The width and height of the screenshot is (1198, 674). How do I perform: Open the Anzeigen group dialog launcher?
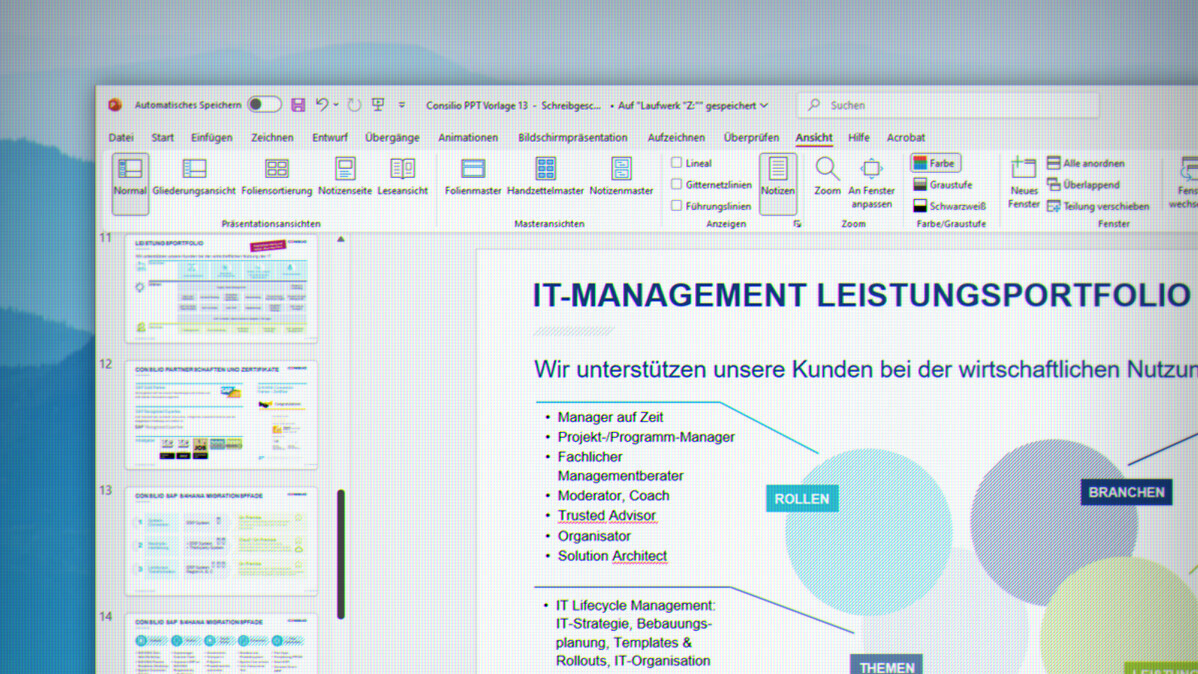point(797,224)
